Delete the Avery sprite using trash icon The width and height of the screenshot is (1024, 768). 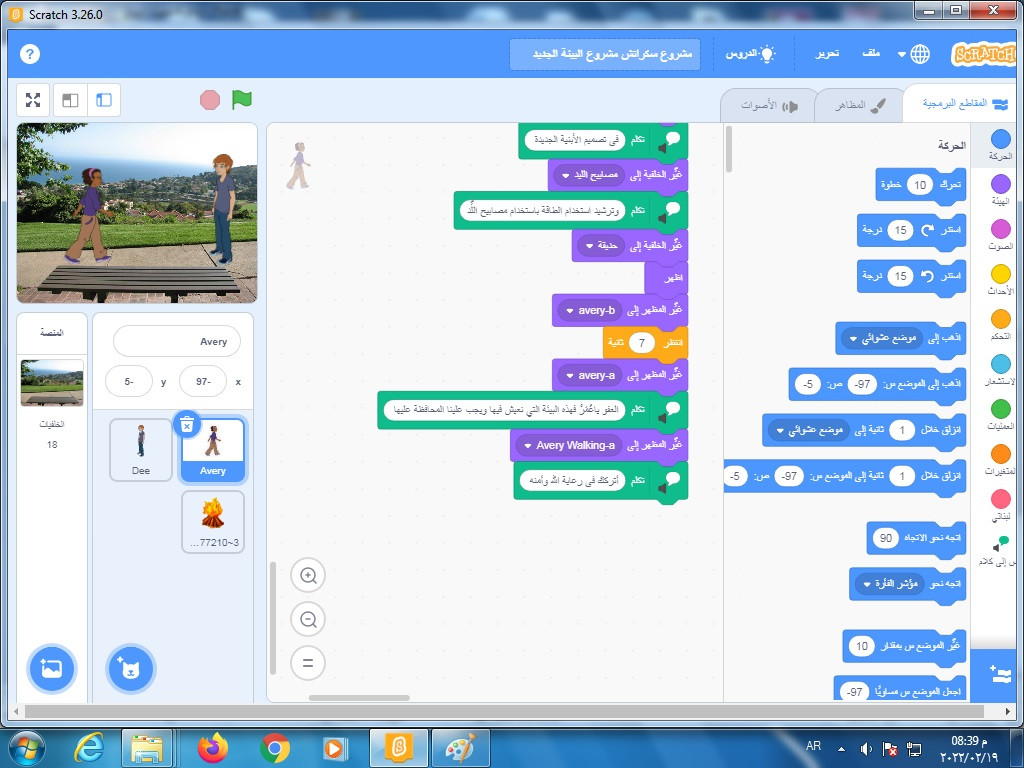coord(187,424)
